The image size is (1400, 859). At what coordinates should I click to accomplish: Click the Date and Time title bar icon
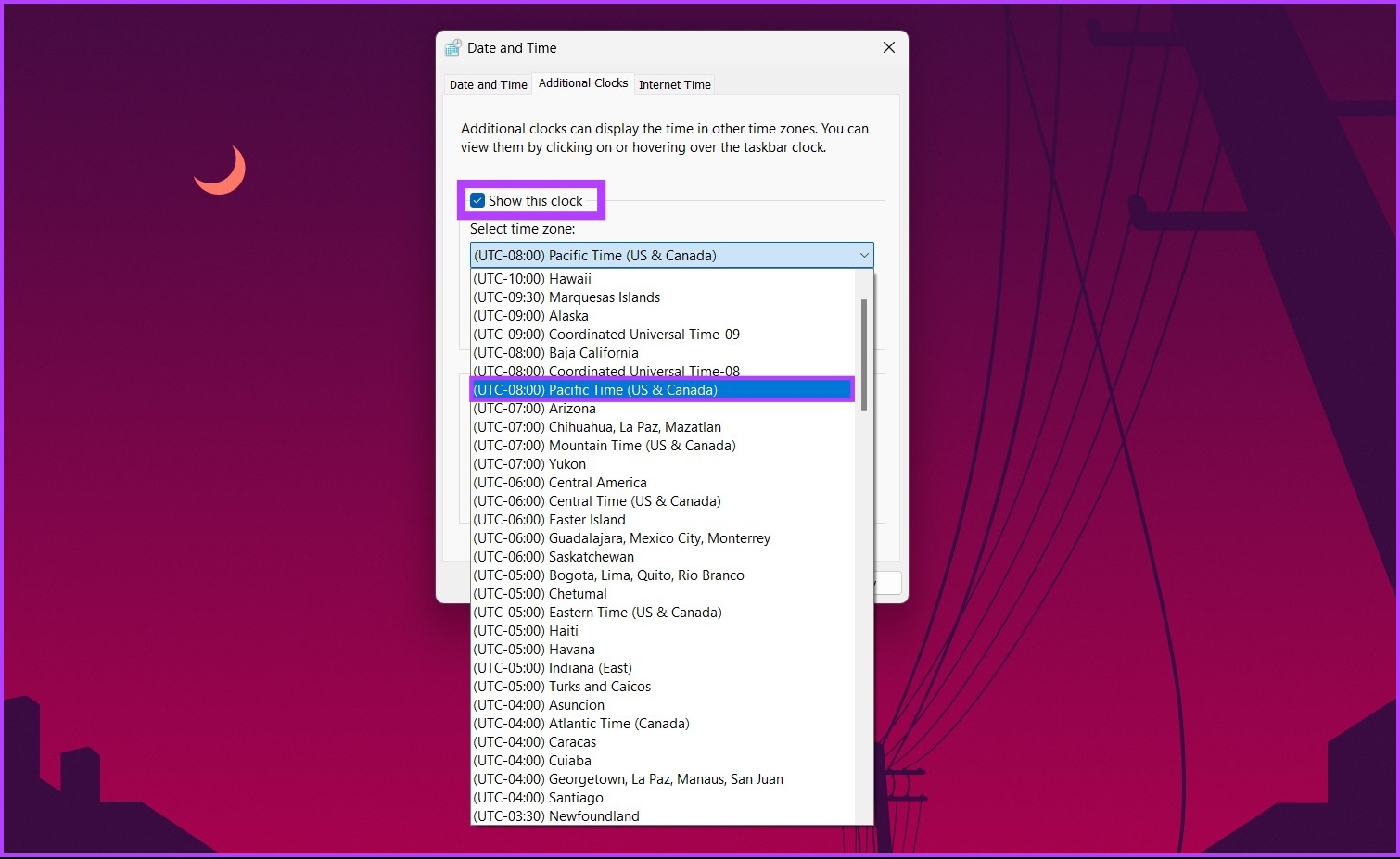pyautogui.click(x=453, y=47)
